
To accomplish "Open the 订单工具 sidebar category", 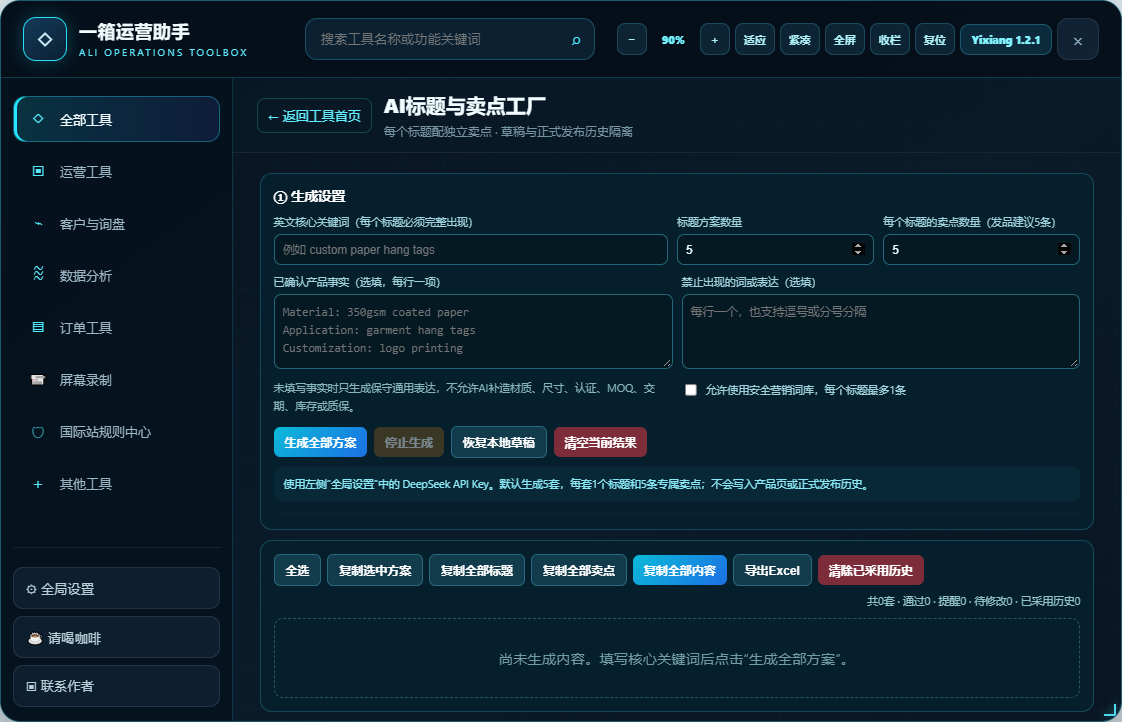I will coord(117,327).
